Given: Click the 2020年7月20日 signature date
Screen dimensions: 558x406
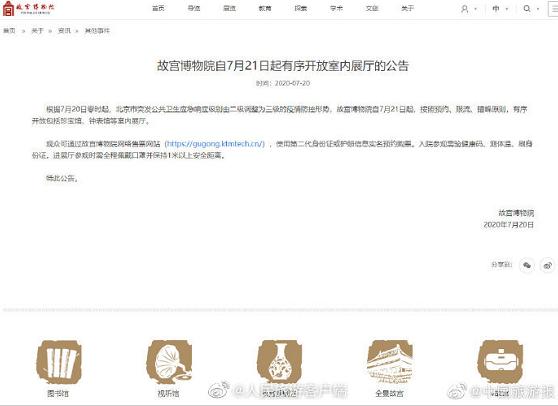Looking at the screenshot, I should (509, 225).
